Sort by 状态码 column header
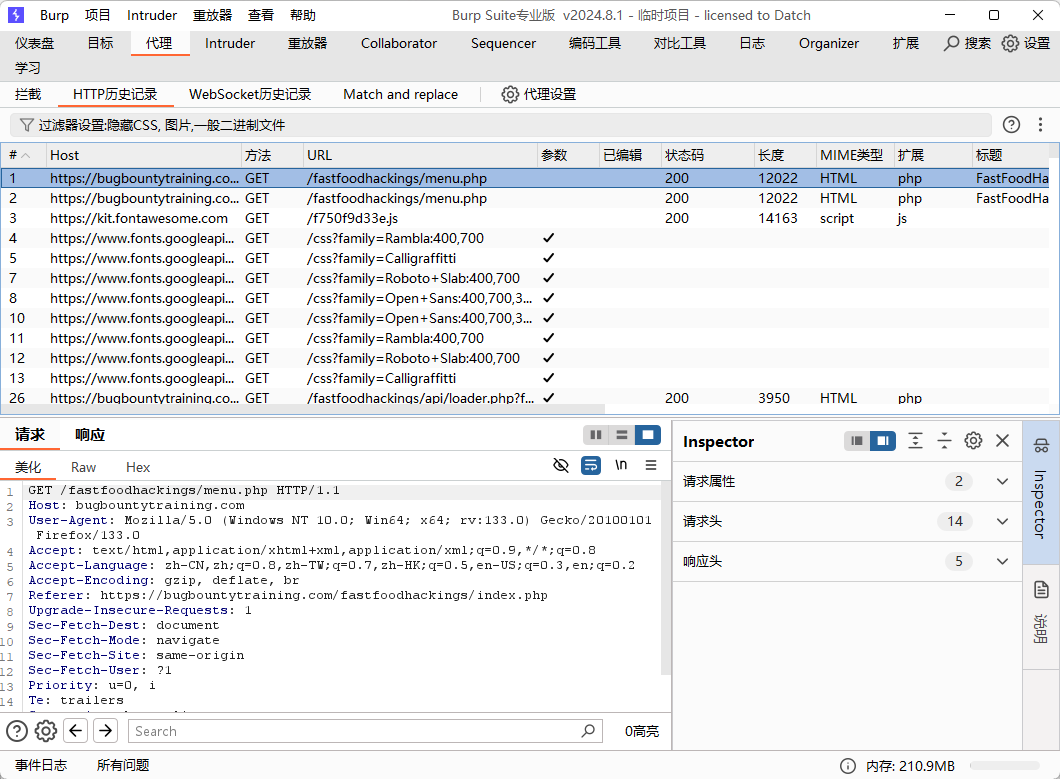Image resolution: width=1060 pixels, height=779 pixels. (707, 155)
